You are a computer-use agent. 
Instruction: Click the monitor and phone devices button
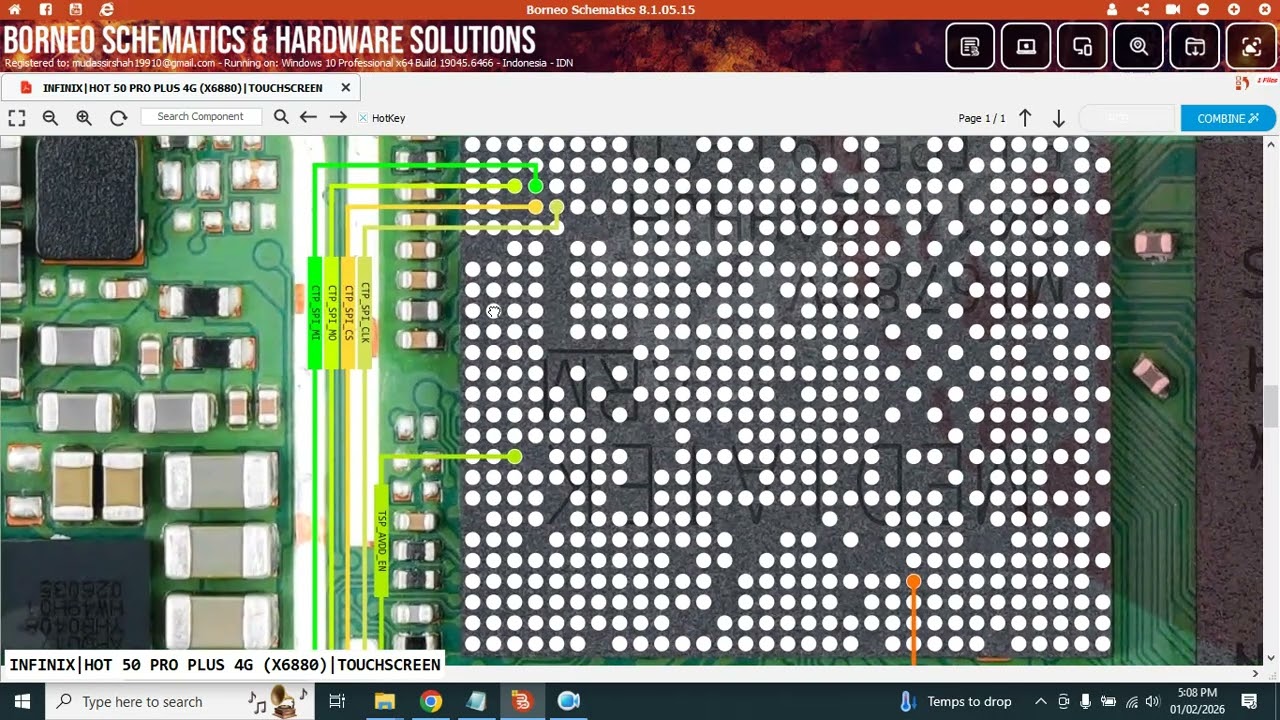click(1082, 46)
